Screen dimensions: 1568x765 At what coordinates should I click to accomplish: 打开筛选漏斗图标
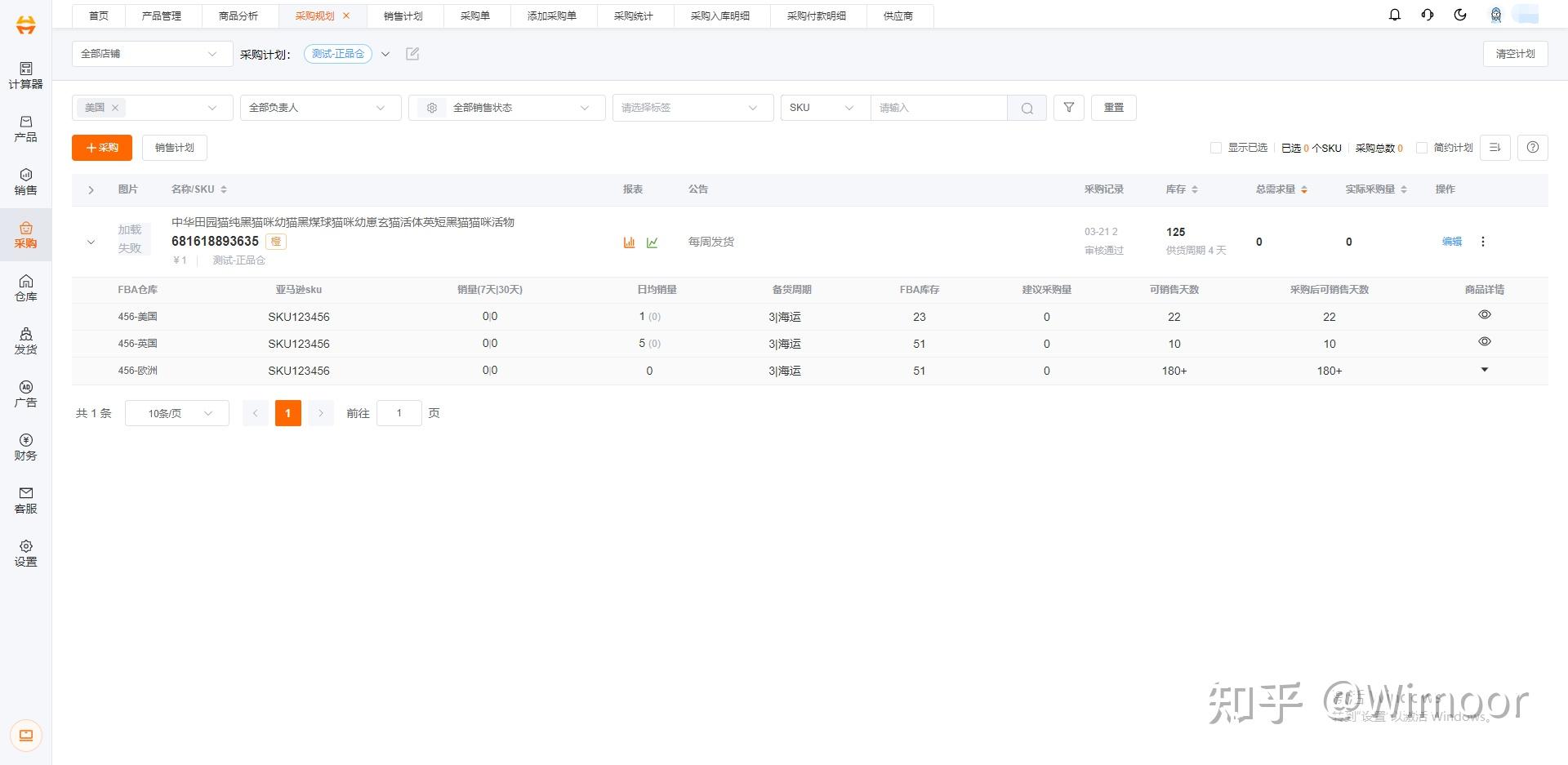tap(1068, 107)
